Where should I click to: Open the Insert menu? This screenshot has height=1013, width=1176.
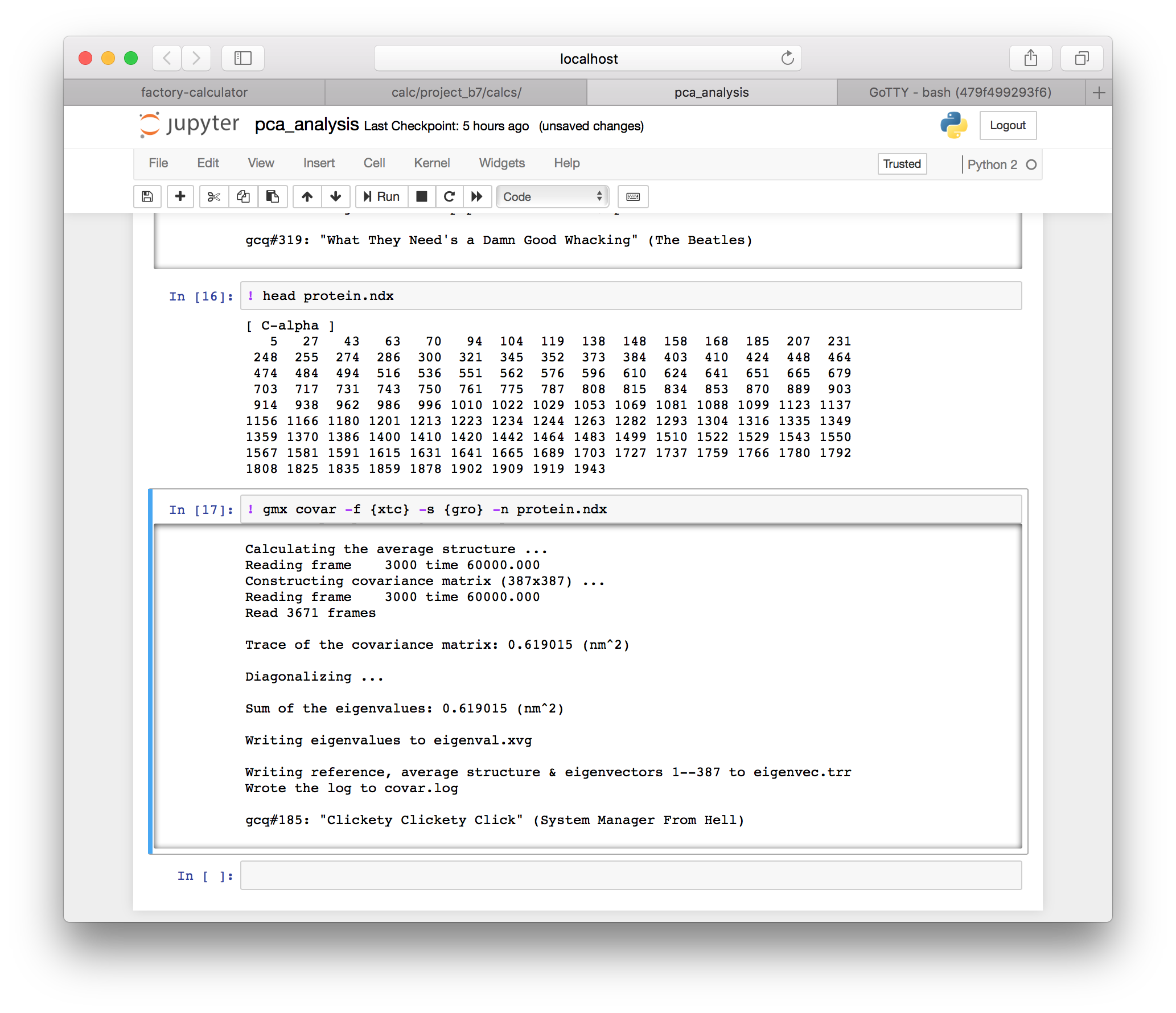tap(319, 163)
